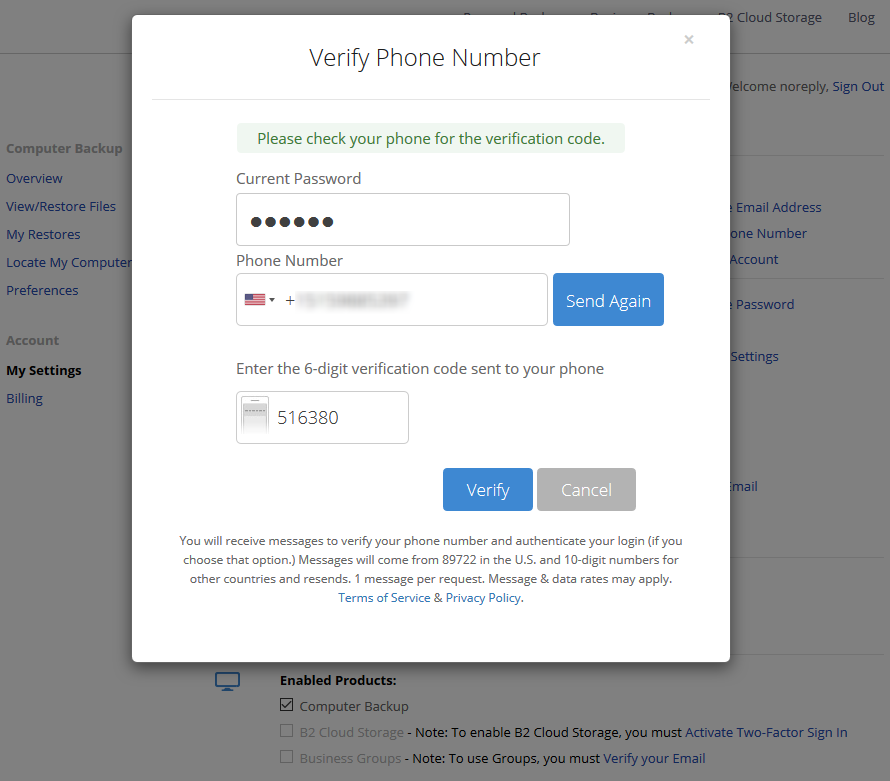Cancel the phone verification dialog

pos(586,489)
